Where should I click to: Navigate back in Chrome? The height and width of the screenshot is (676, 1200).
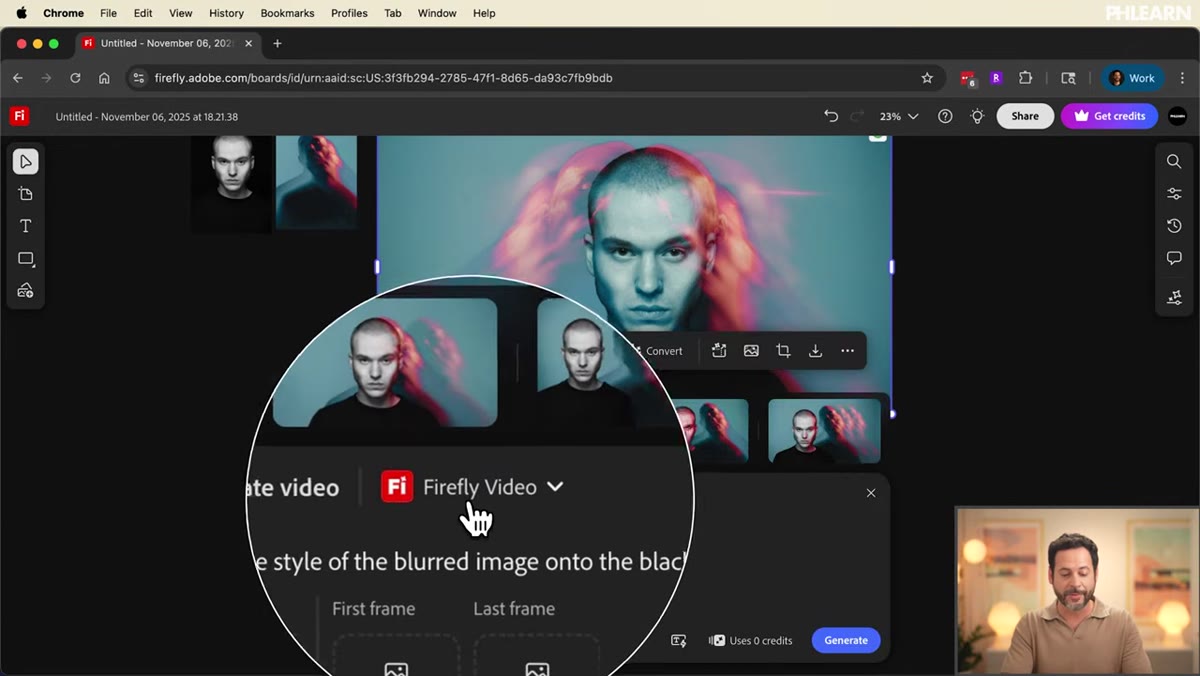tap(17, 78)
